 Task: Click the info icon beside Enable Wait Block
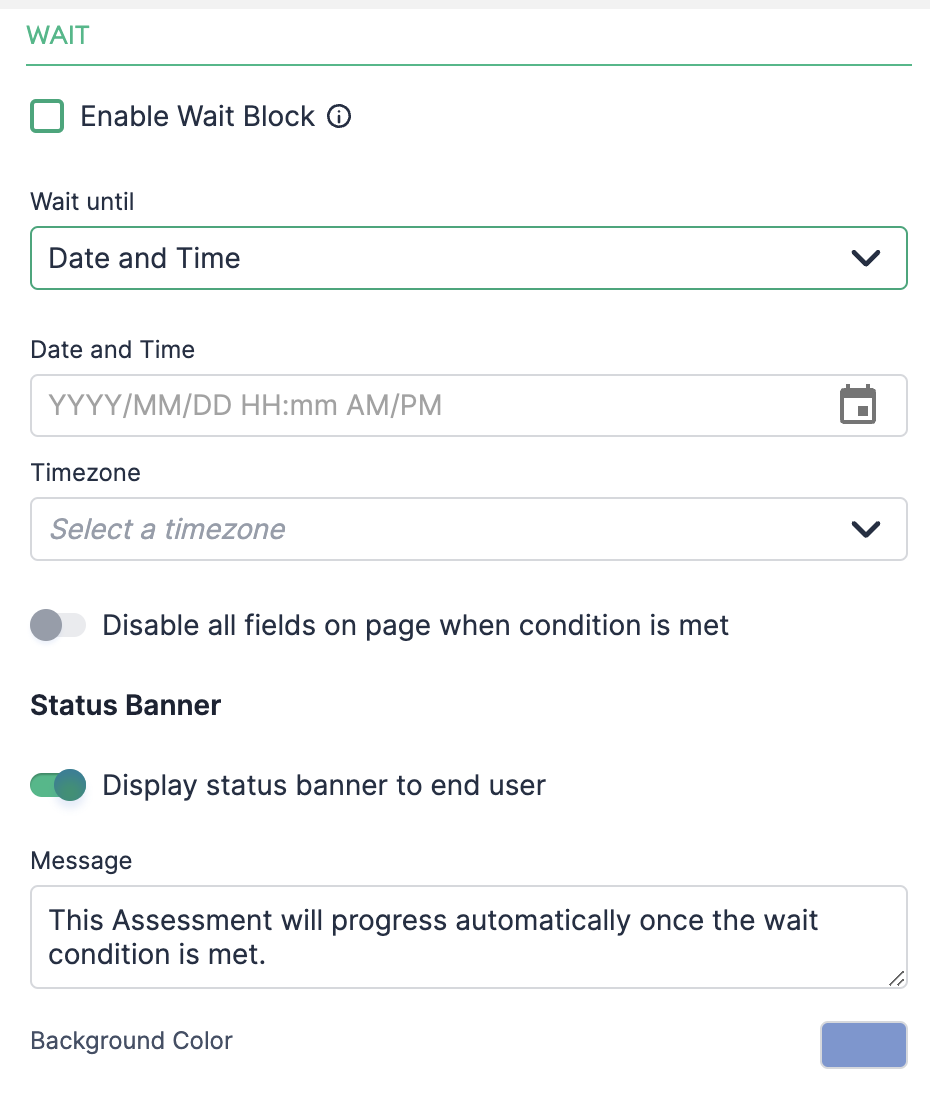(x=339, y=116)
